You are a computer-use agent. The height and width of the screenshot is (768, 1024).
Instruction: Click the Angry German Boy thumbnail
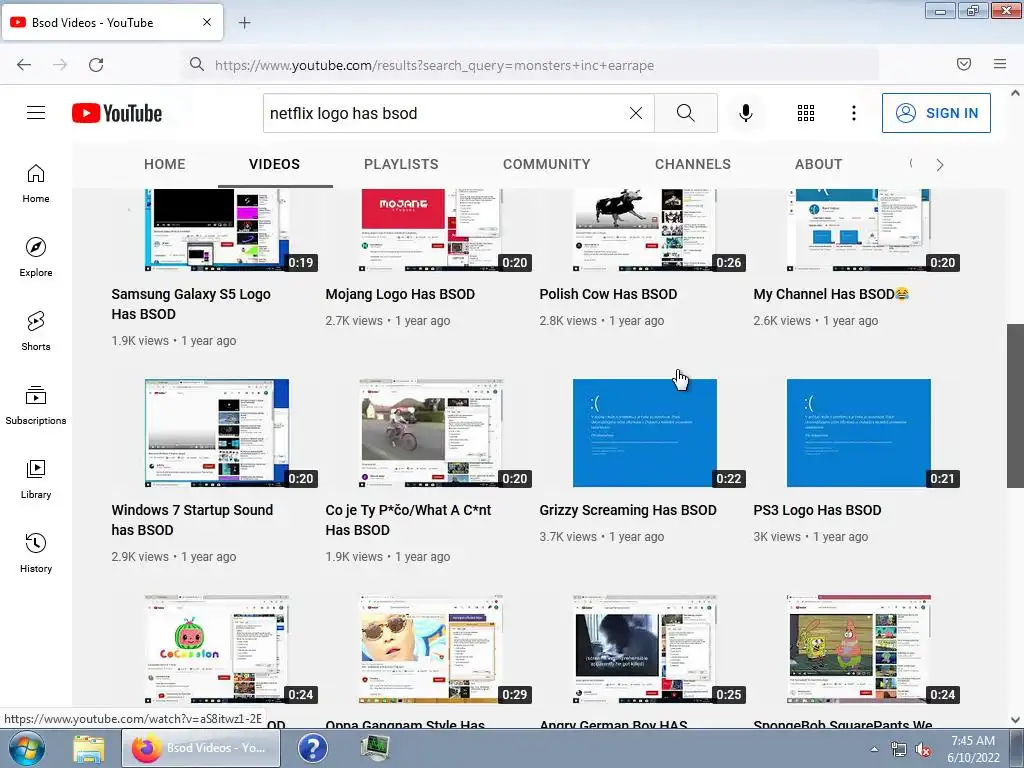coord(645,649)
